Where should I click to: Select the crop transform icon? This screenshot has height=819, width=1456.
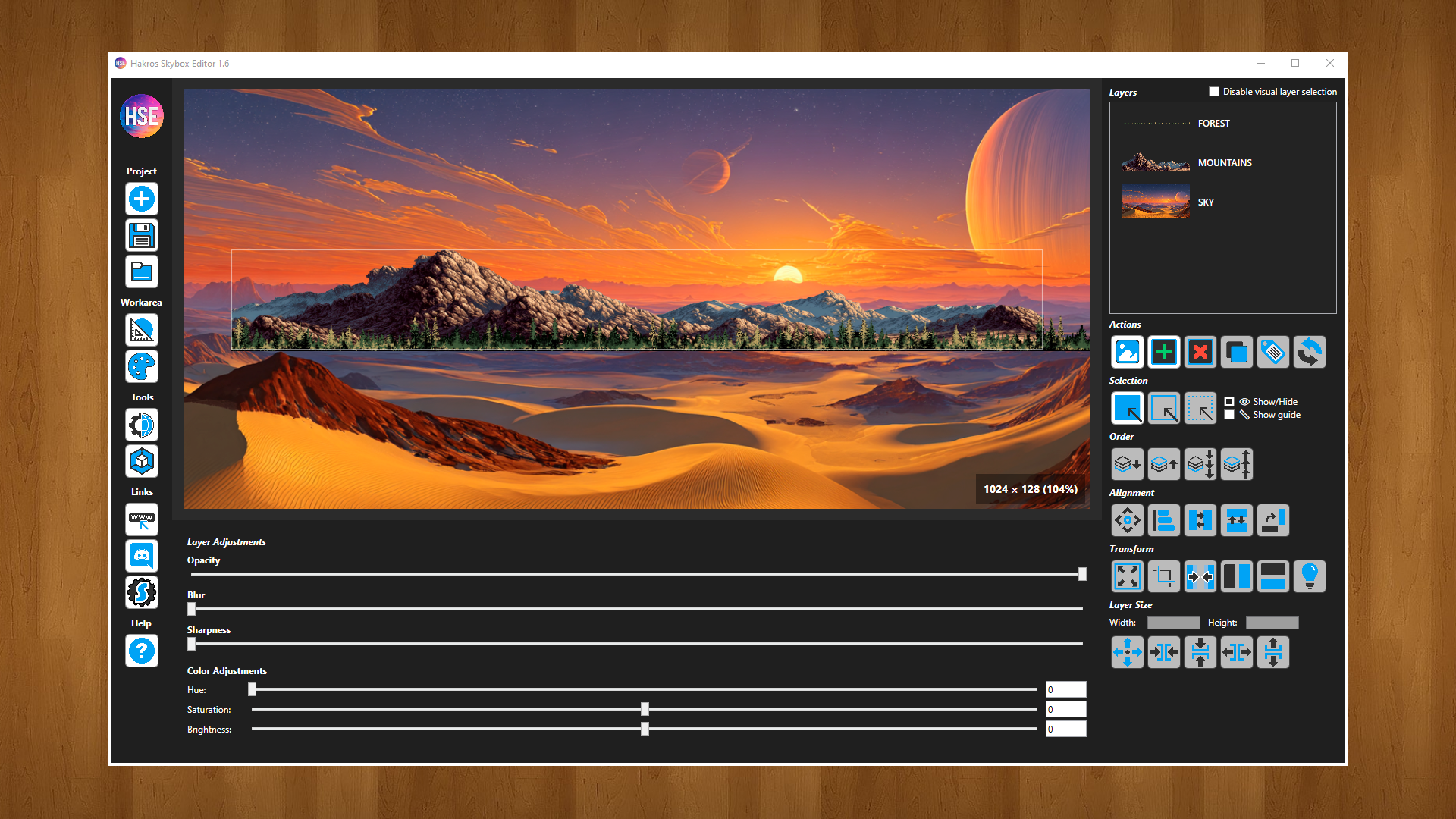[1163, 576]
